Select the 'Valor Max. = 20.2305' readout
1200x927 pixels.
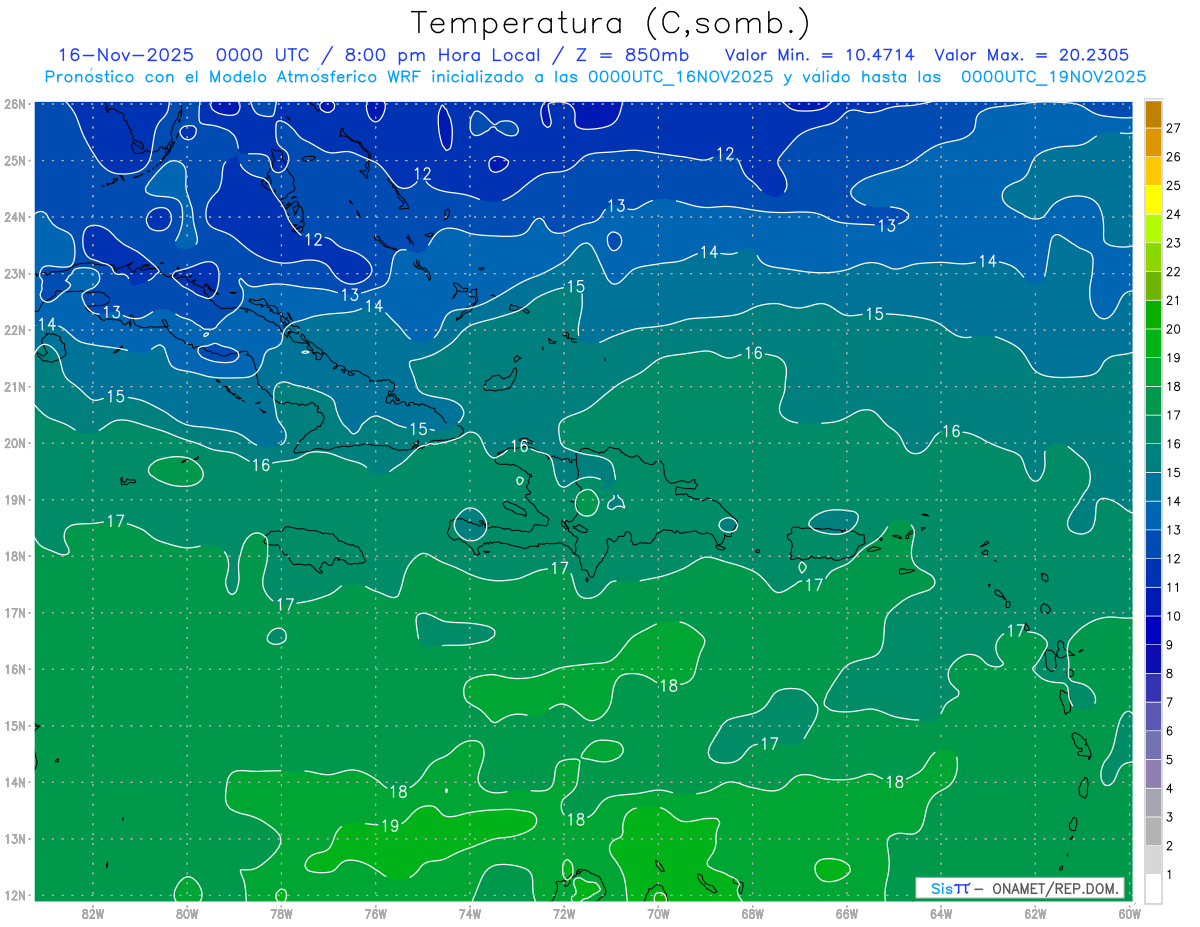coord(1032,55)
